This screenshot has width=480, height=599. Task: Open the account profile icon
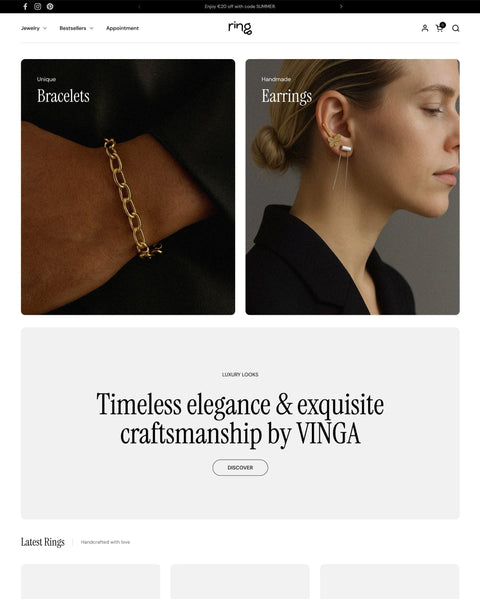[425, 28]
